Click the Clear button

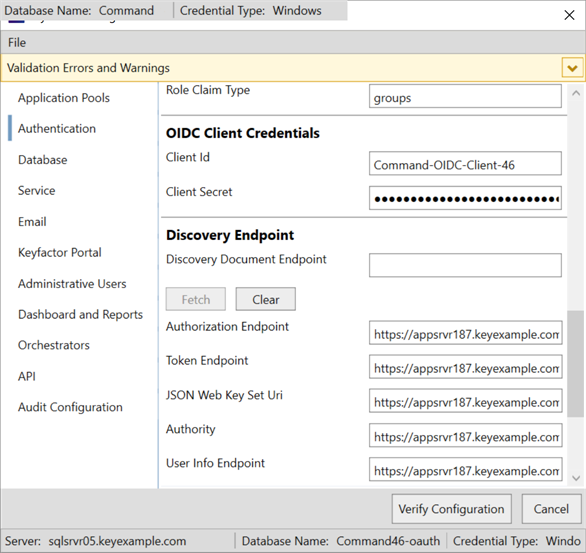266,299
